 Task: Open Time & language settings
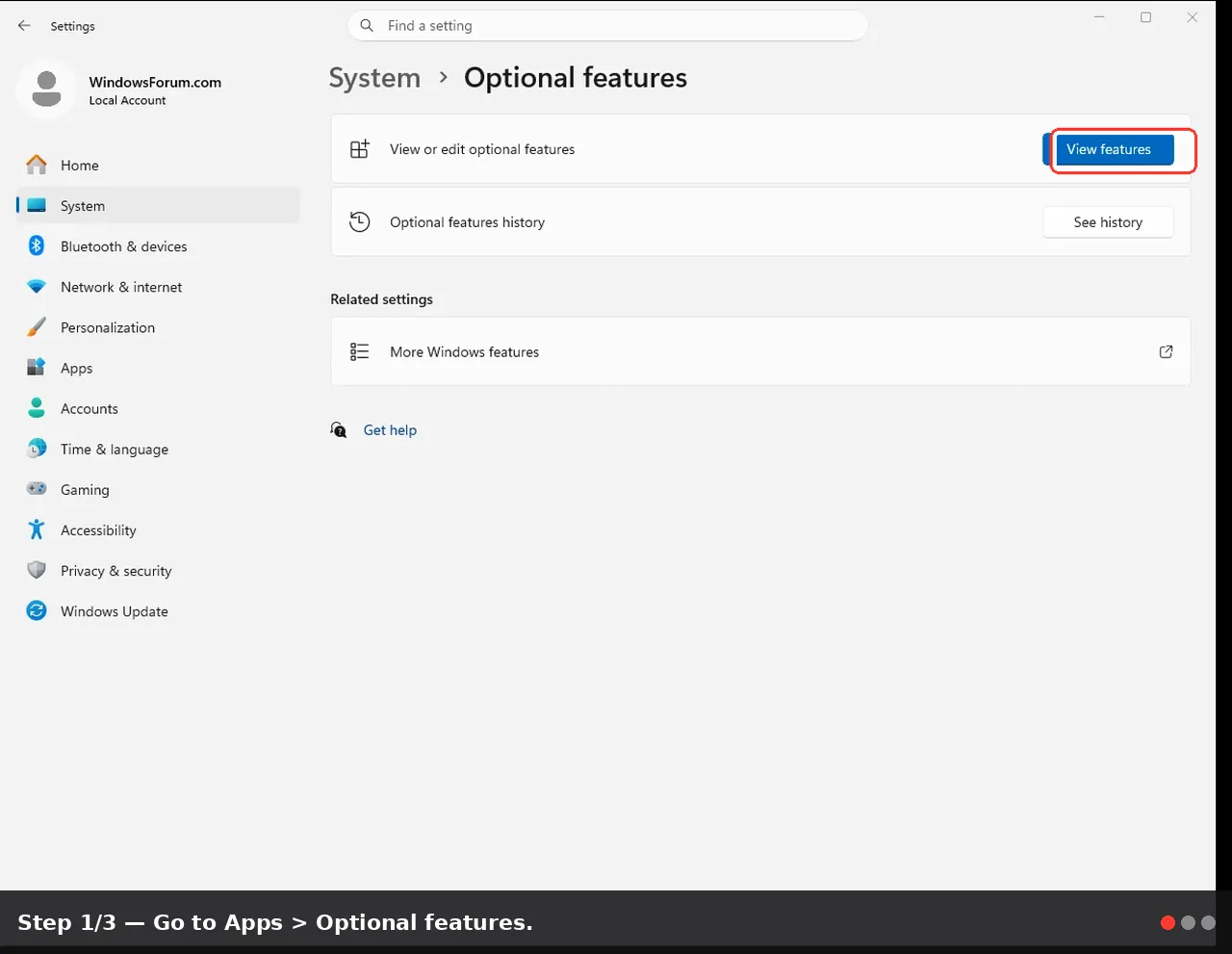tap(158, 449)
